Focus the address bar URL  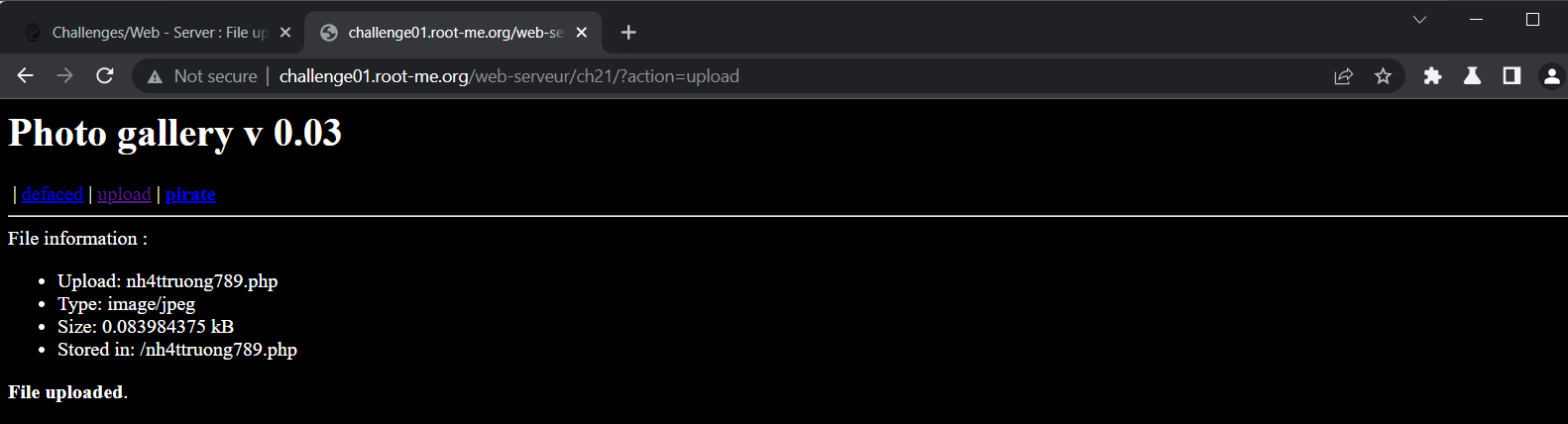508,76
